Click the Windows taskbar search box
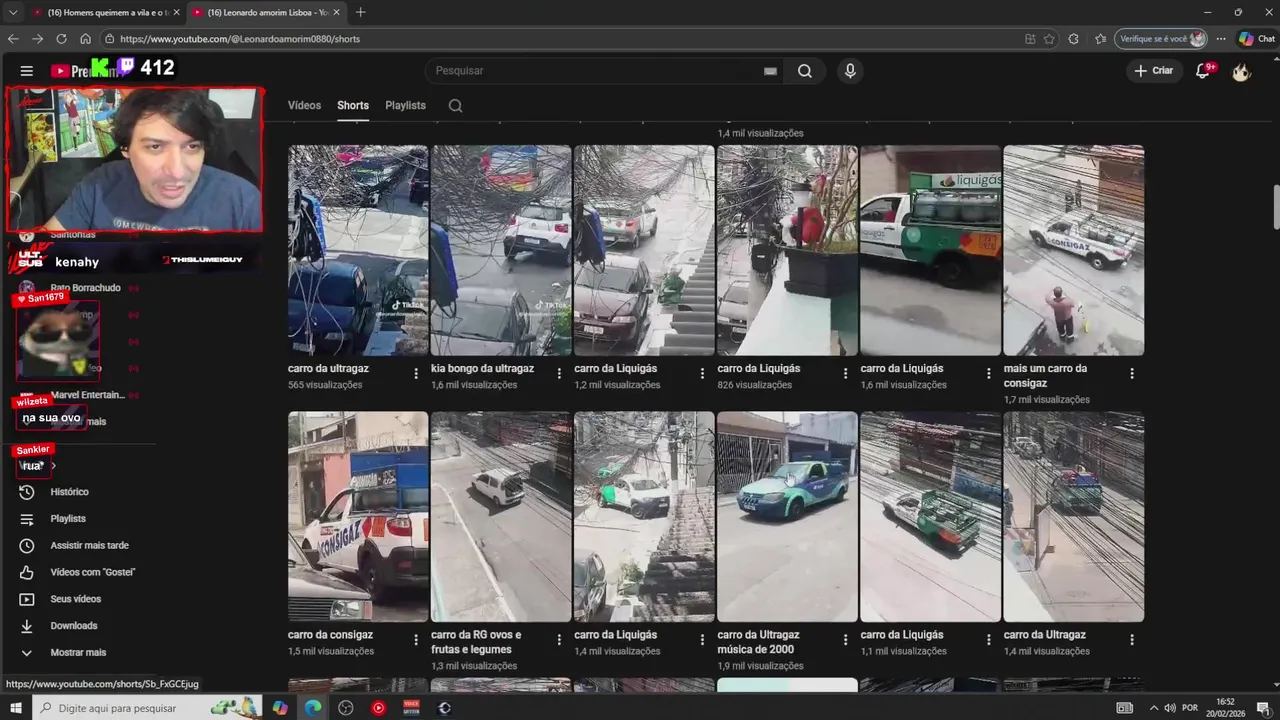The width and height of the screenshot is (1280, 720). [x=148, y=708]
